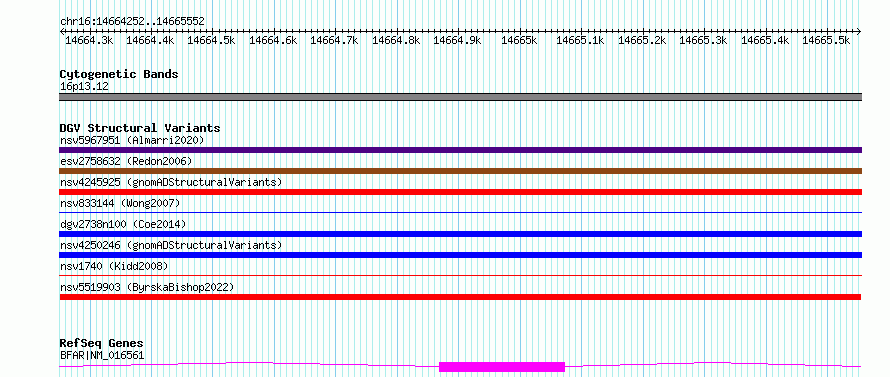Click the 14665.1k ruler tick label
The image size is (890, 377).
(x=580, y=40)
